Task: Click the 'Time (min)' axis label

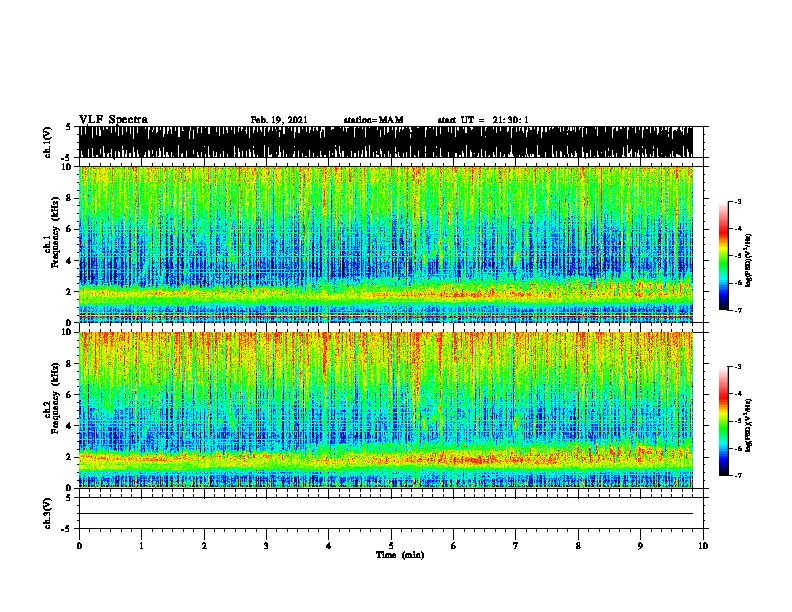Action: tap(400, 555)
